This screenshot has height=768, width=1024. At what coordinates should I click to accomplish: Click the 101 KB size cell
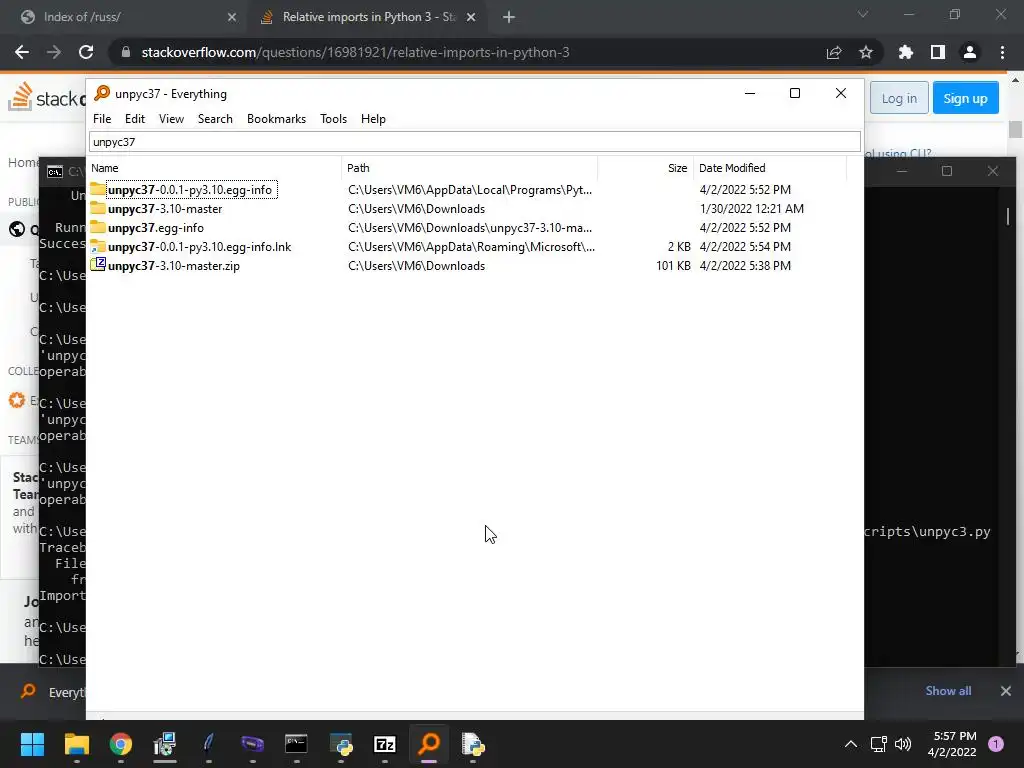(x=673, y=266)
